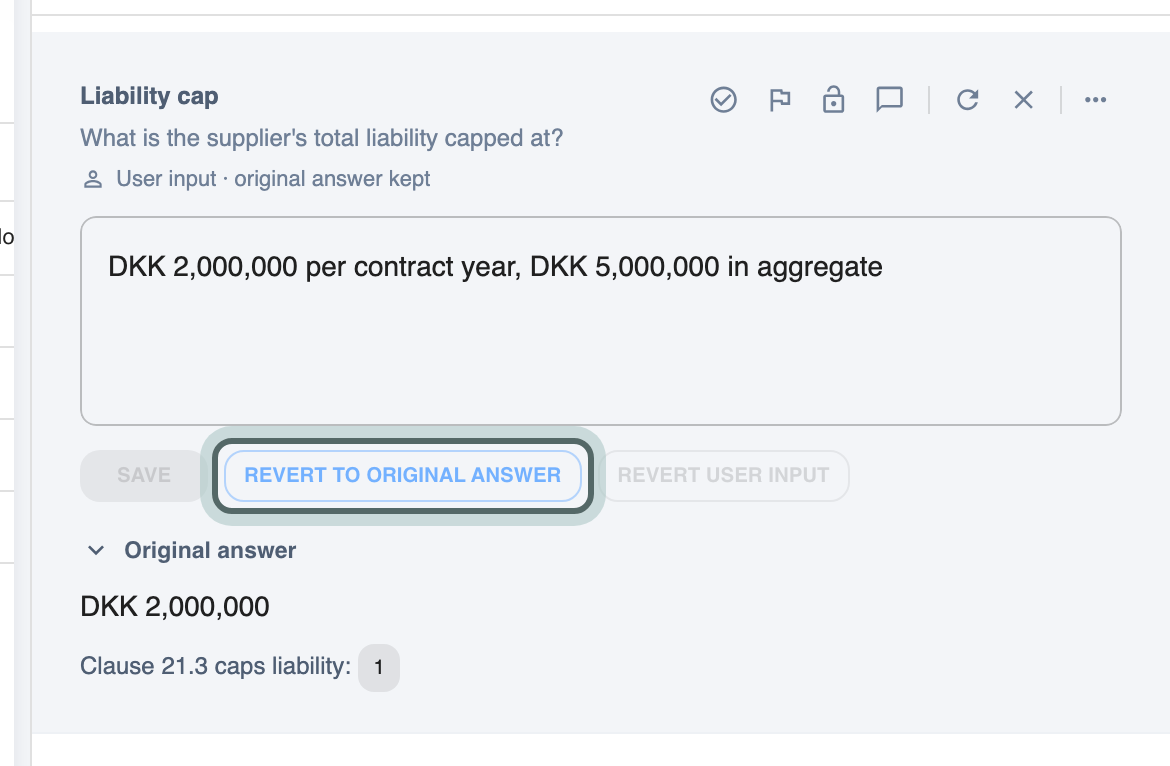Open citation badge 1 for Clause 21.3

coord(379,668)
